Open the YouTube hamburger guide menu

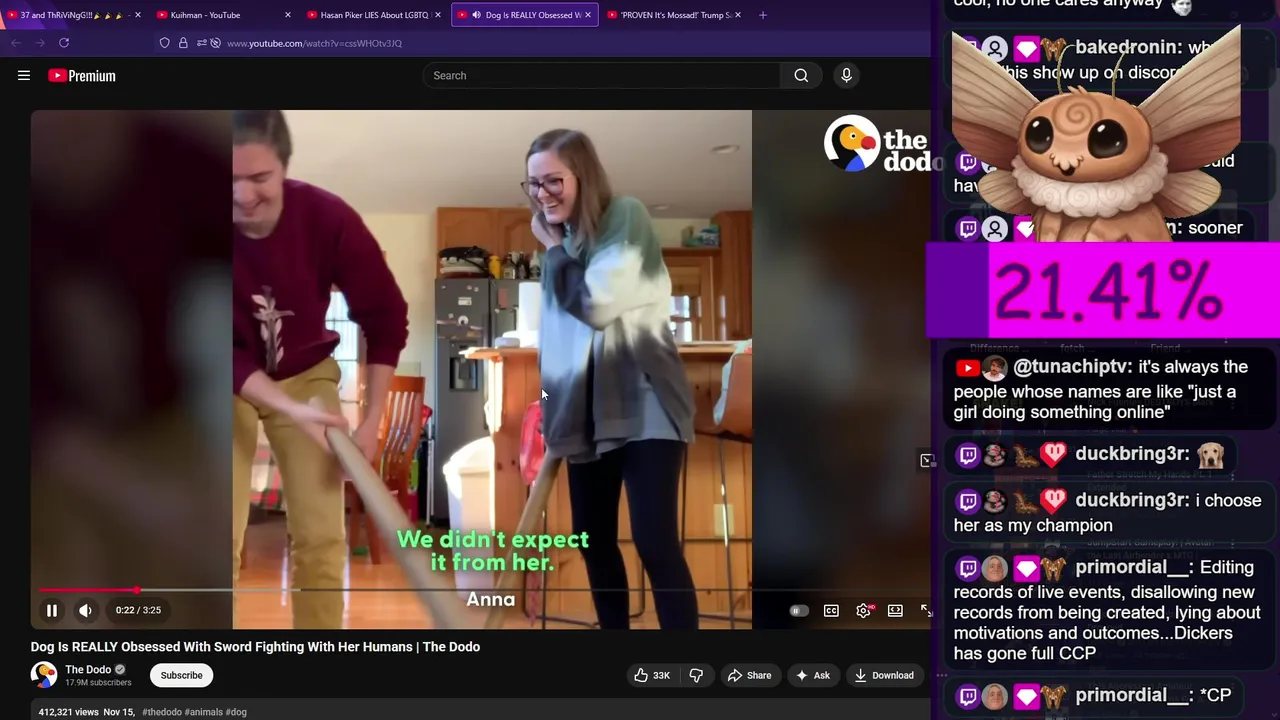(24, 76)
